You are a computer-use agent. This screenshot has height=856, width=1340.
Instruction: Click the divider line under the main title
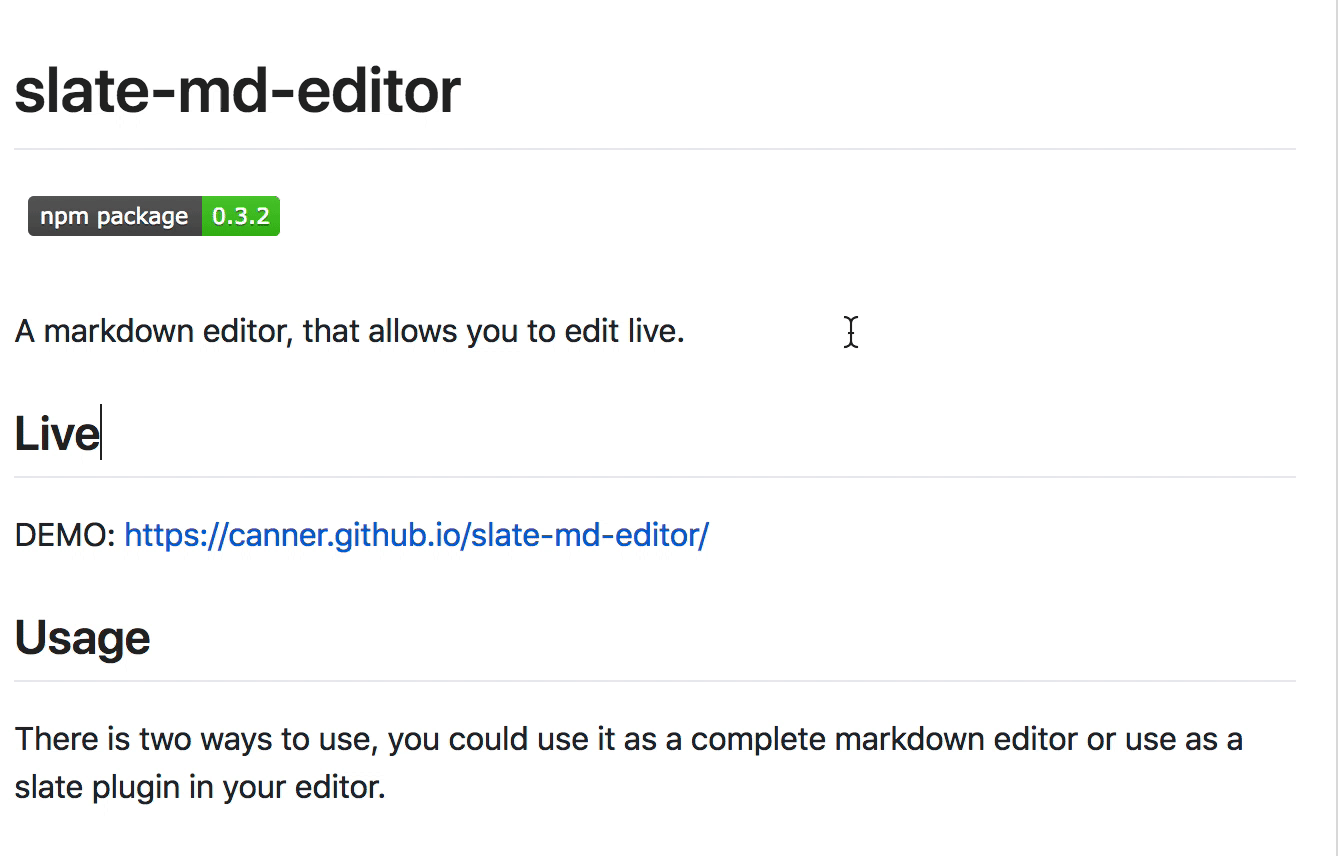point(655,149)
